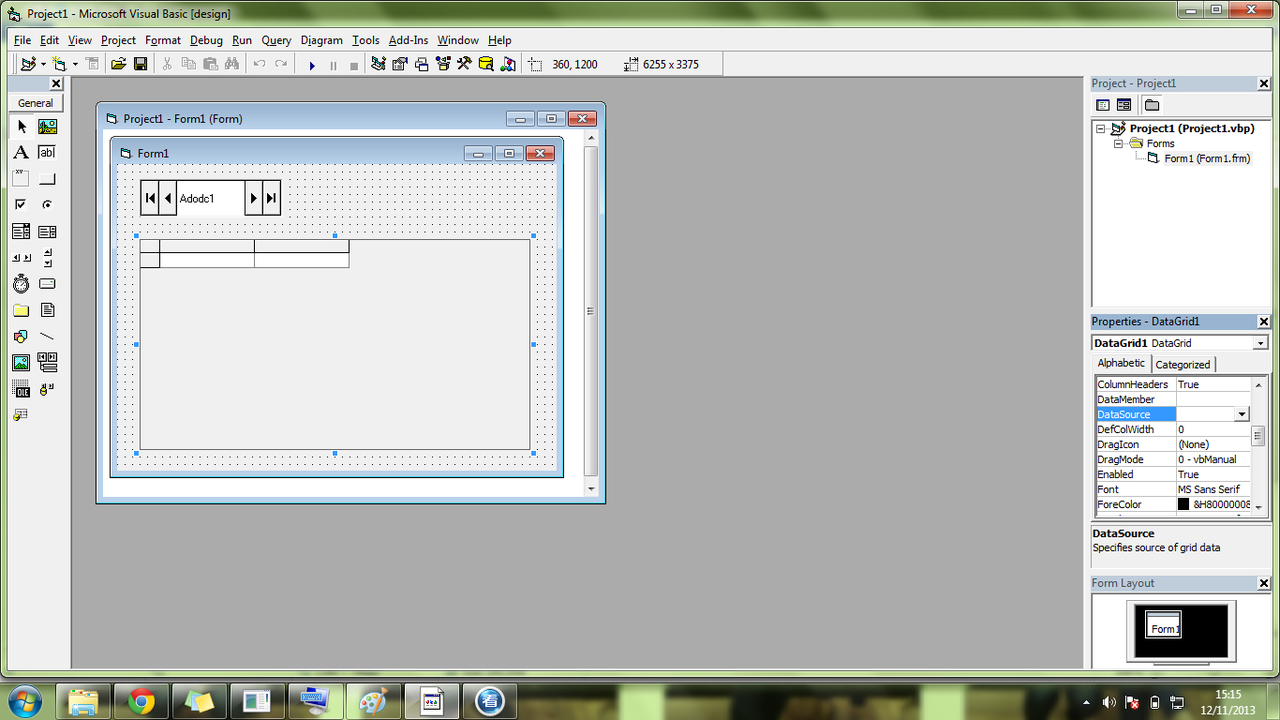Open Google Chrome from the taskbar

pyautogui.click(x=141, y=701)
